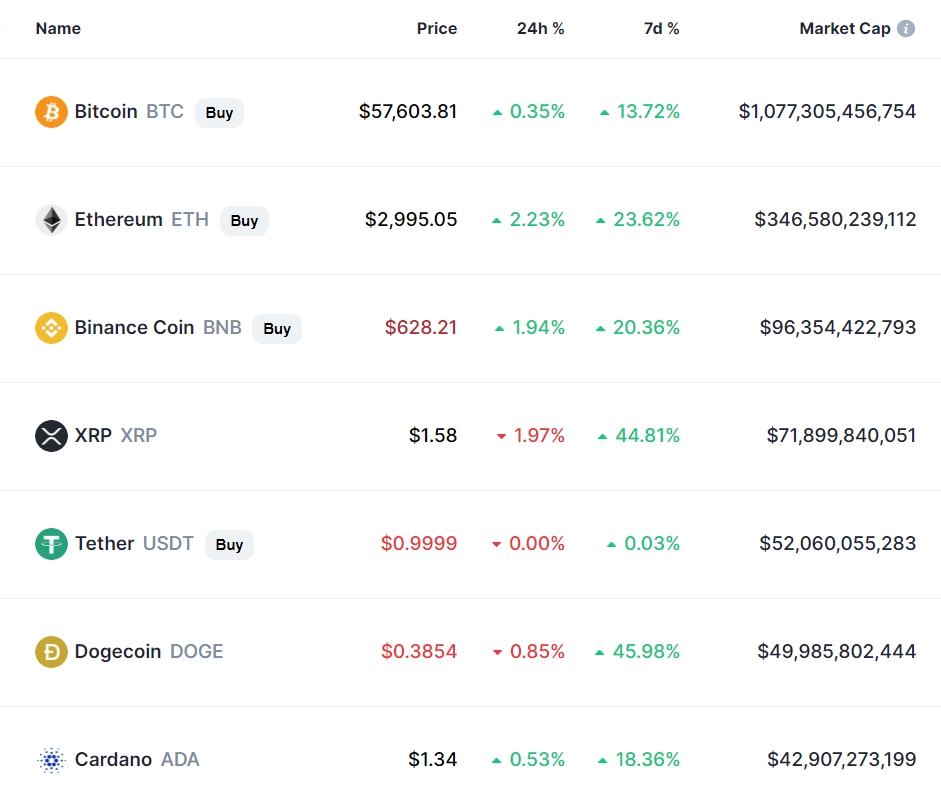Click the Binance Coin logo icon
Viewport: 941px width, 800px height.
click(x=51, y=328)
